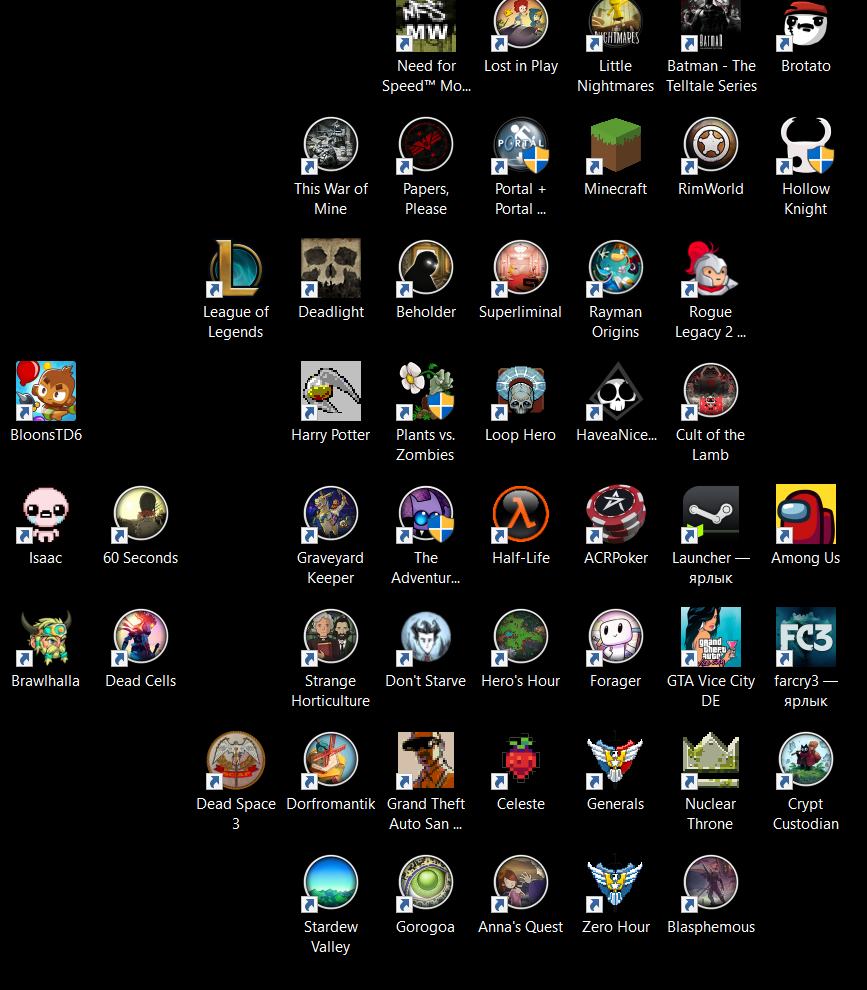Click the Brawlhalla shortcut
867x990 pixels.
pos(45,638)
